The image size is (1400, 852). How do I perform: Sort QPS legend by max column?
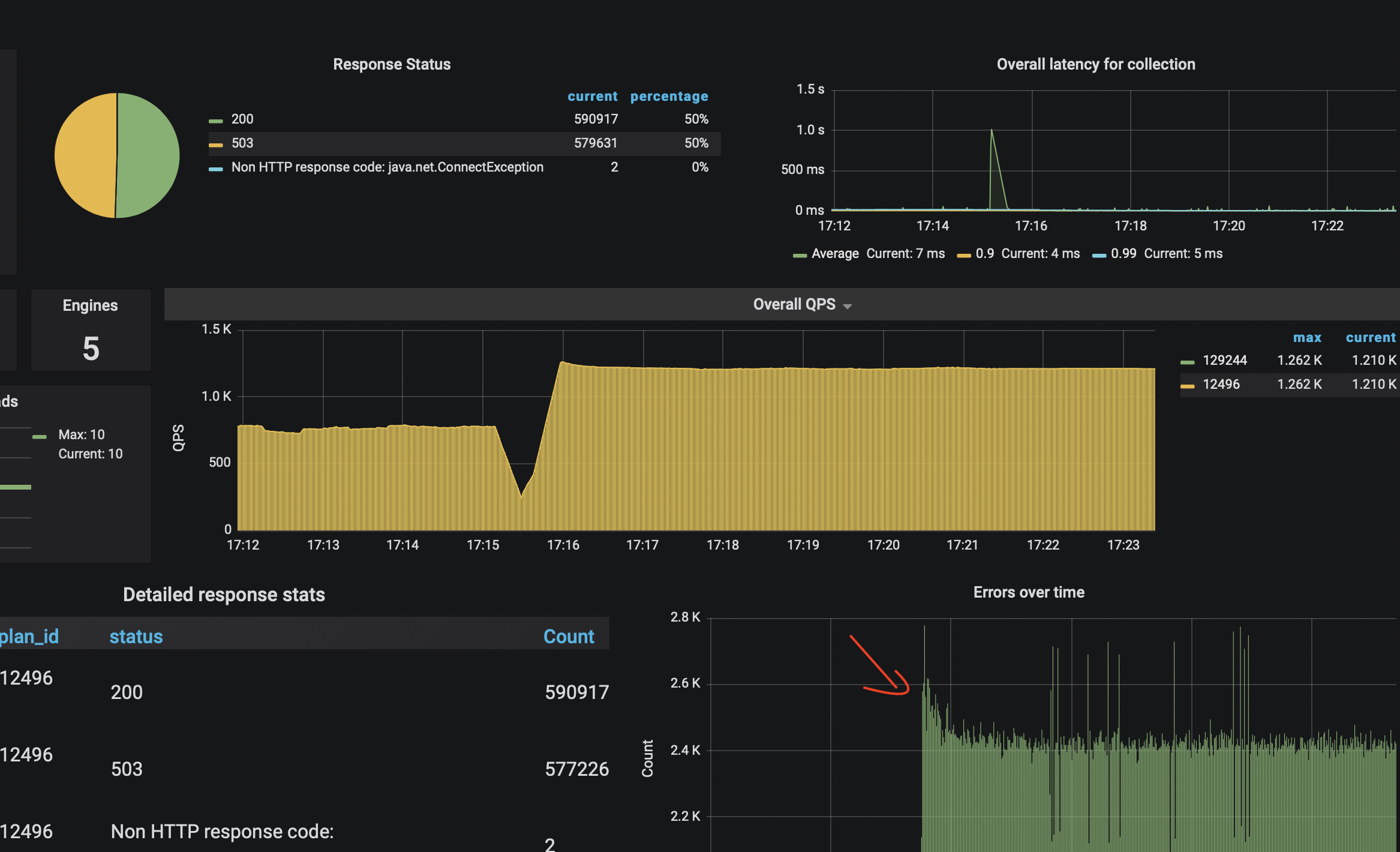coord(1307,338)
